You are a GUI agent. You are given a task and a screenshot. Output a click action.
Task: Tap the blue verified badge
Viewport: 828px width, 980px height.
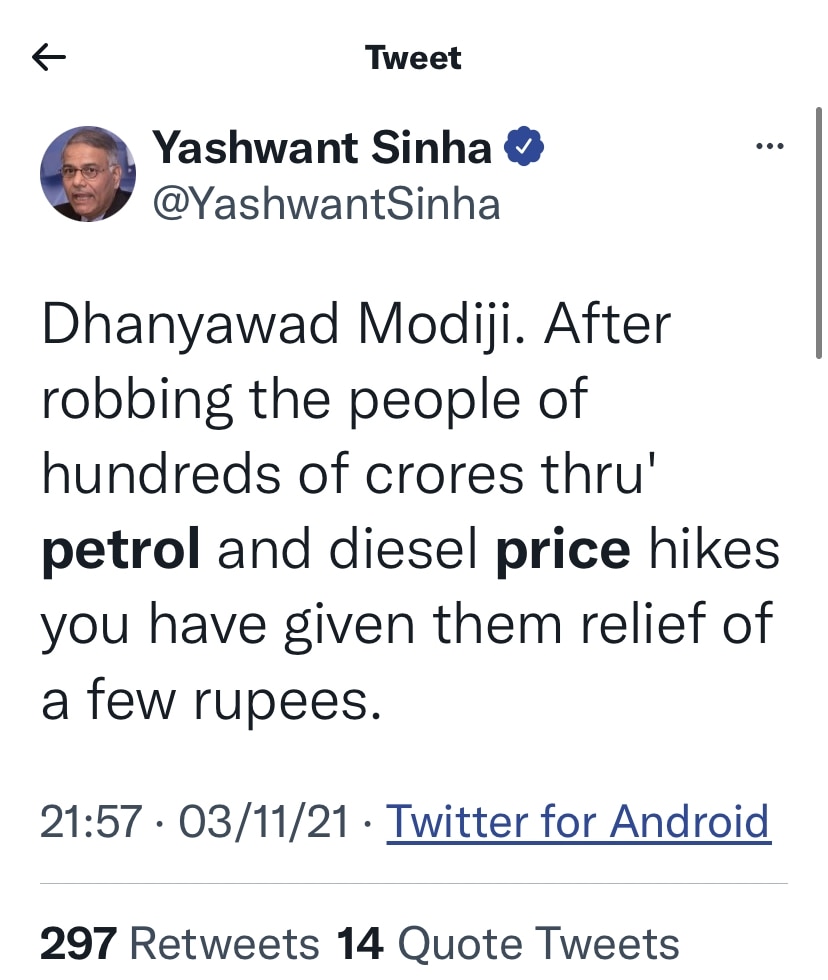coord(523,149)
